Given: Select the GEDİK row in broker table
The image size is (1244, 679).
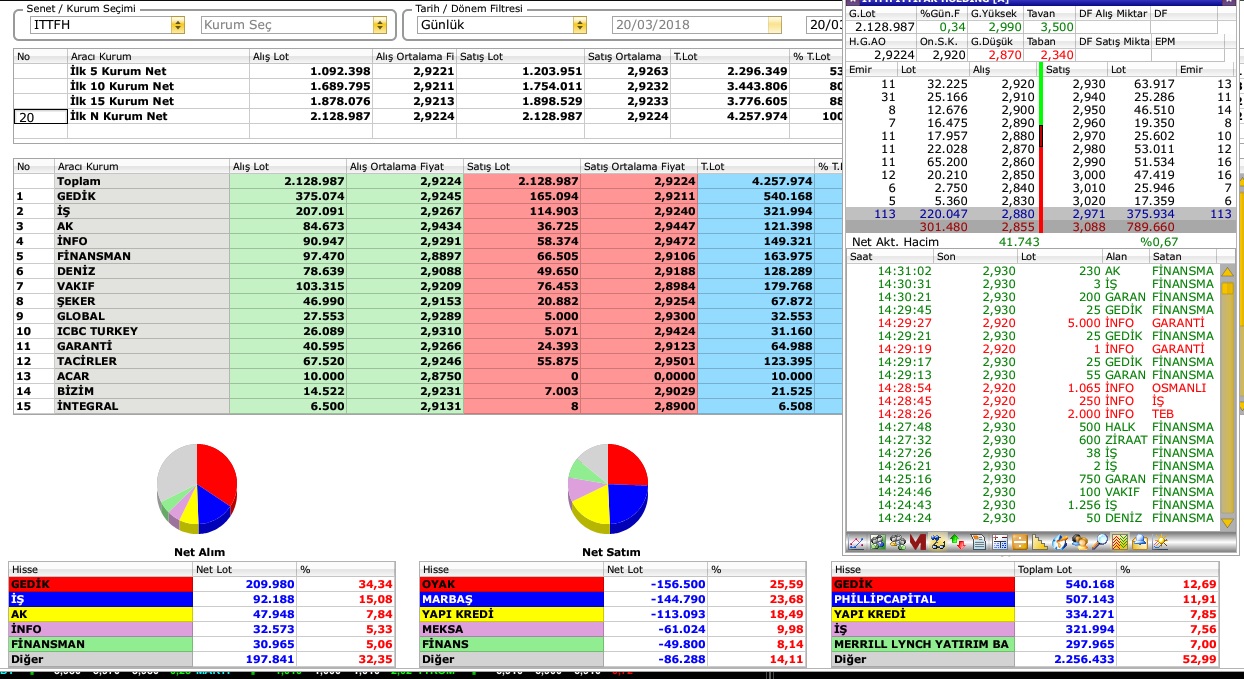Looking at the screenshot, I should (x=428, y=197).
